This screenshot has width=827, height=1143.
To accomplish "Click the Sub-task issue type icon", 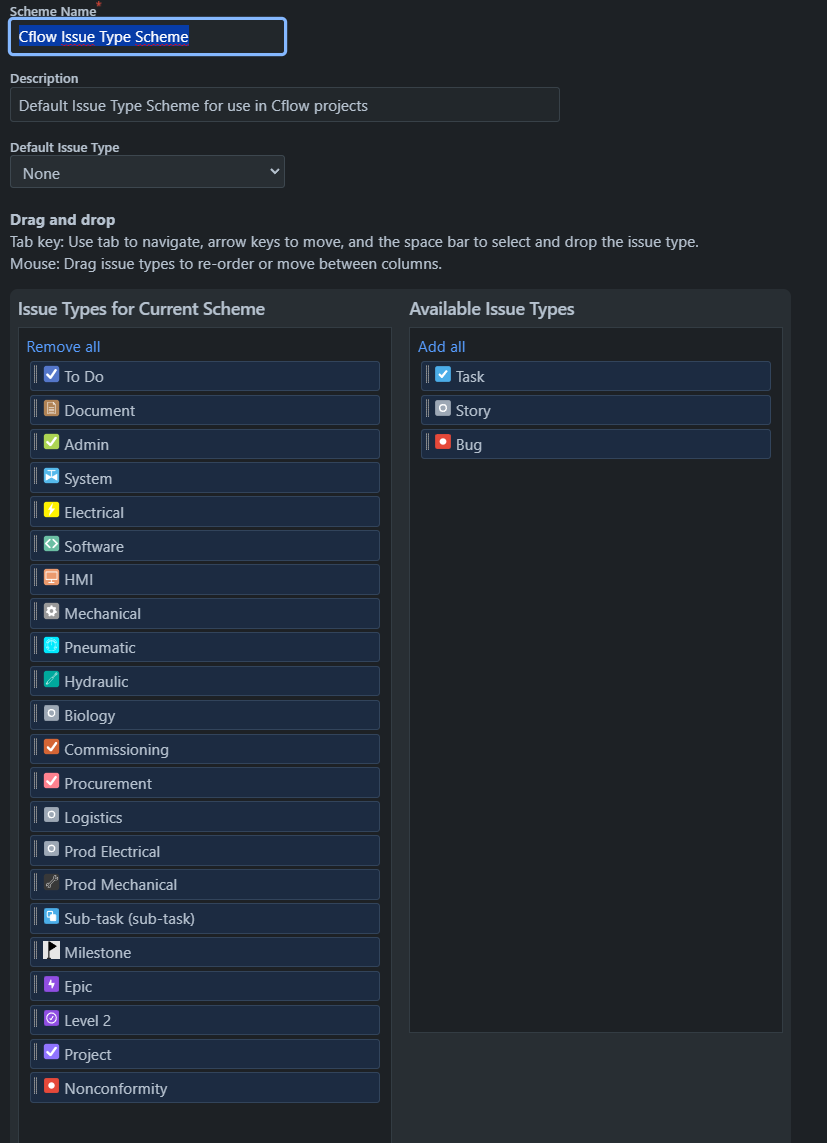I will 50,917.
